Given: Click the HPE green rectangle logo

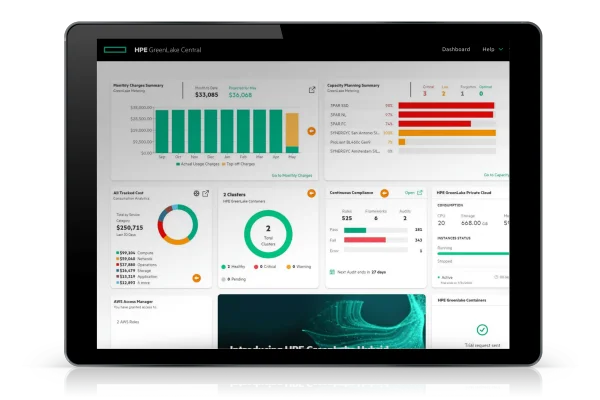Looking at the screenshot, I should 115,50.
